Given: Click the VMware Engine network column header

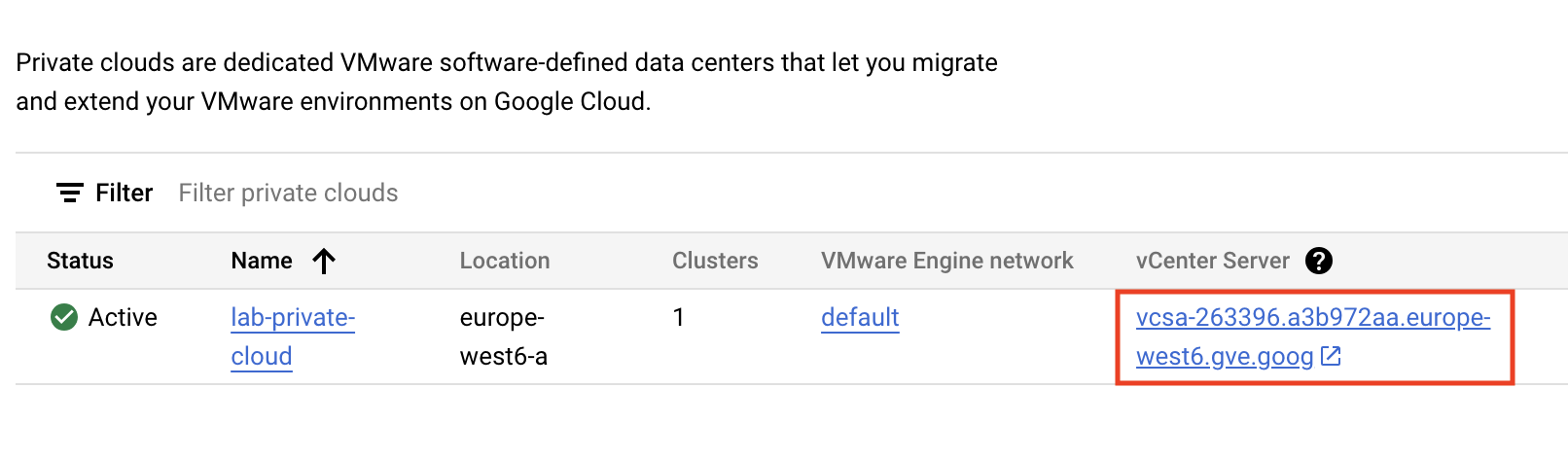Looking at the screenshot, I should [x=947, y=261].
